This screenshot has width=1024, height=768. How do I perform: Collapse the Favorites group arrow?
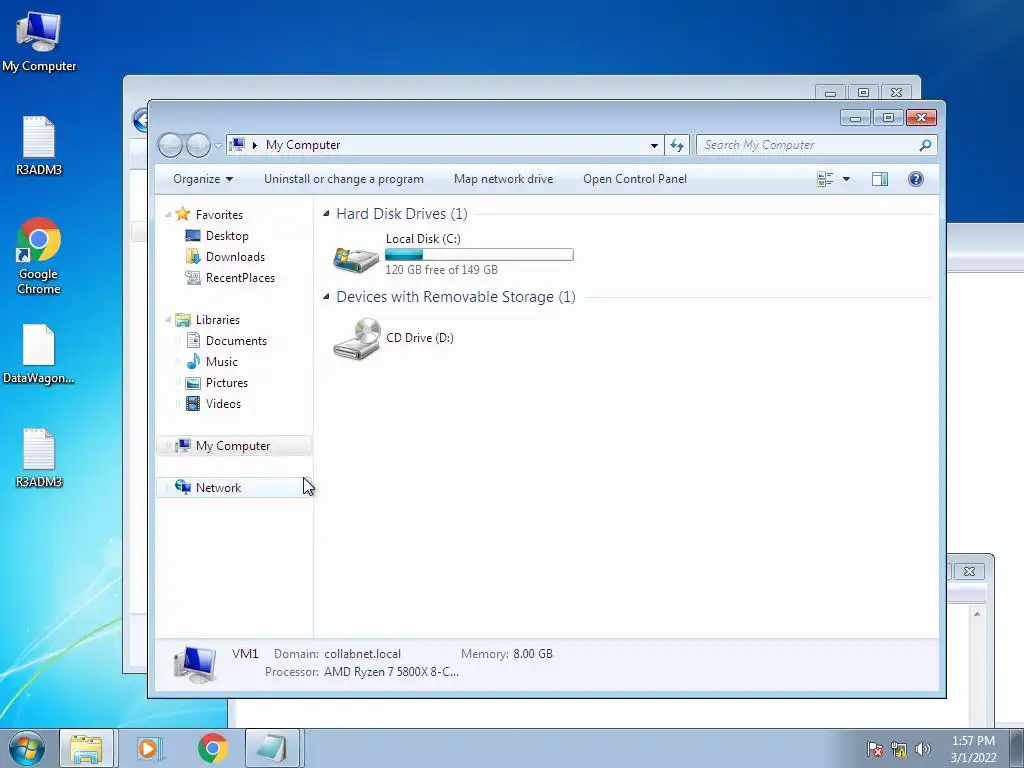pyautogui.click(x=168, y=214)
